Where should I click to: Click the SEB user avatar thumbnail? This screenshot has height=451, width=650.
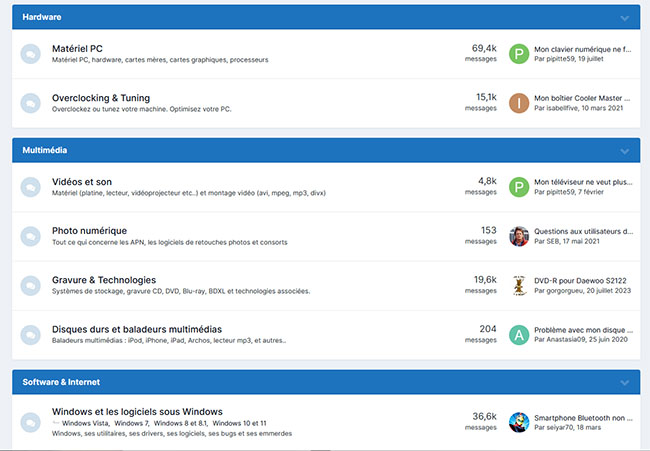(518, 236)
